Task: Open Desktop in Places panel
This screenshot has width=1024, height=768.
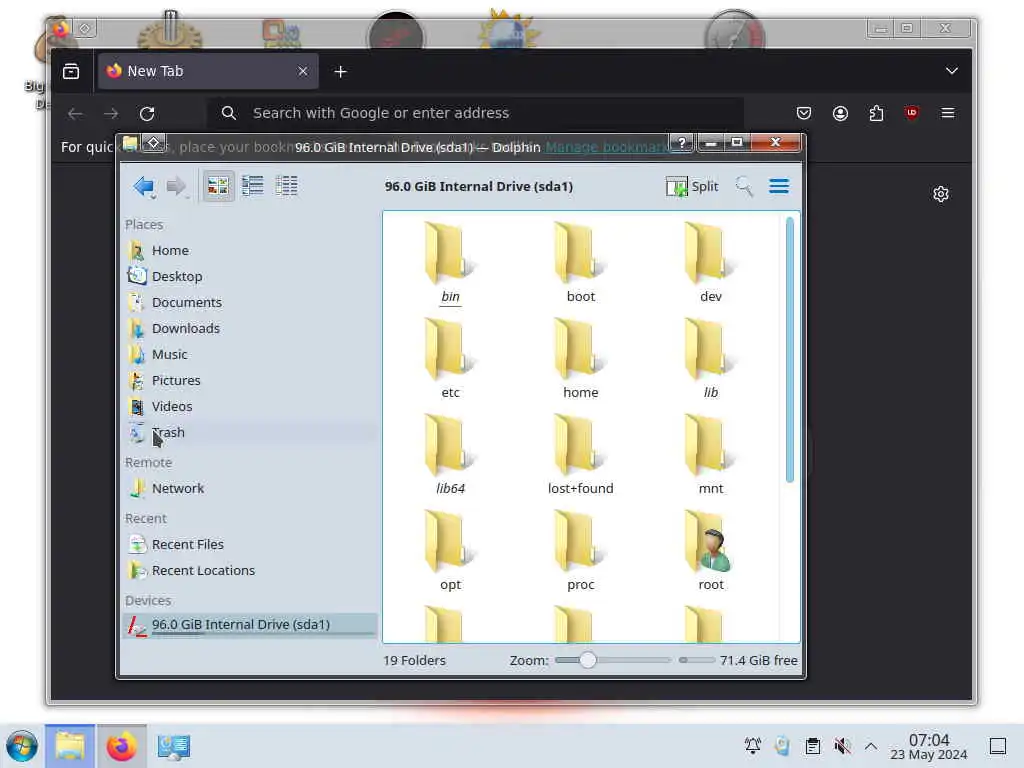Action: 248,276
